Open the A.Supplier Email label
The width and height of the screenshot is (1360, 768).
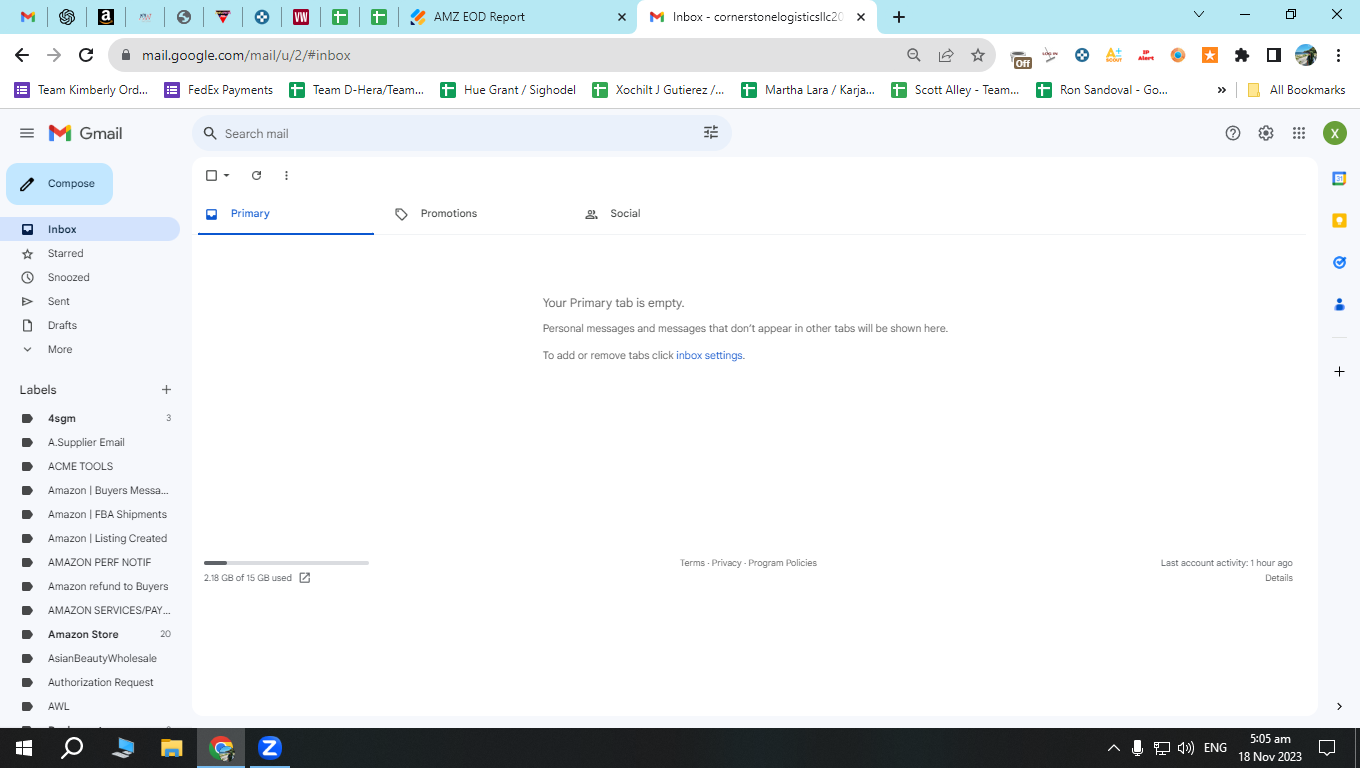(x=90, y=442)
